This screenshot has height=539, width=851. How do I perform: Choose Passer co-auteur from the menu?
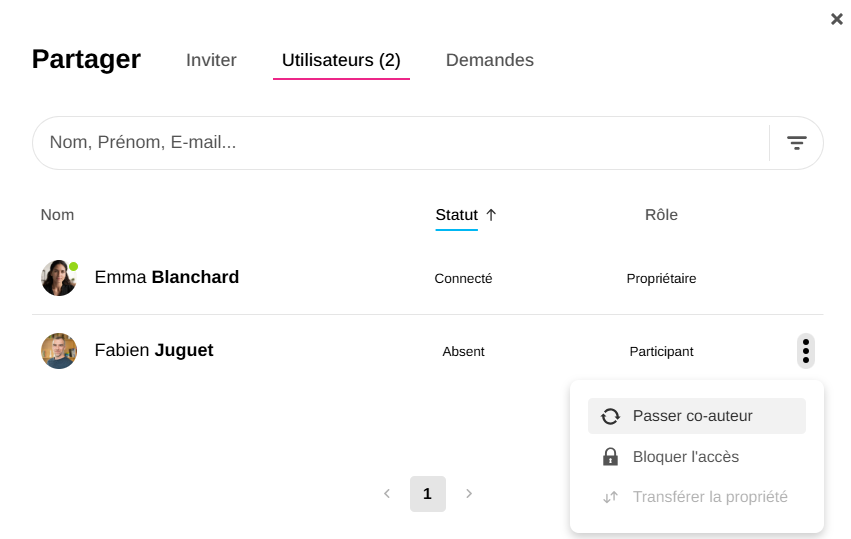coord(693,416)
